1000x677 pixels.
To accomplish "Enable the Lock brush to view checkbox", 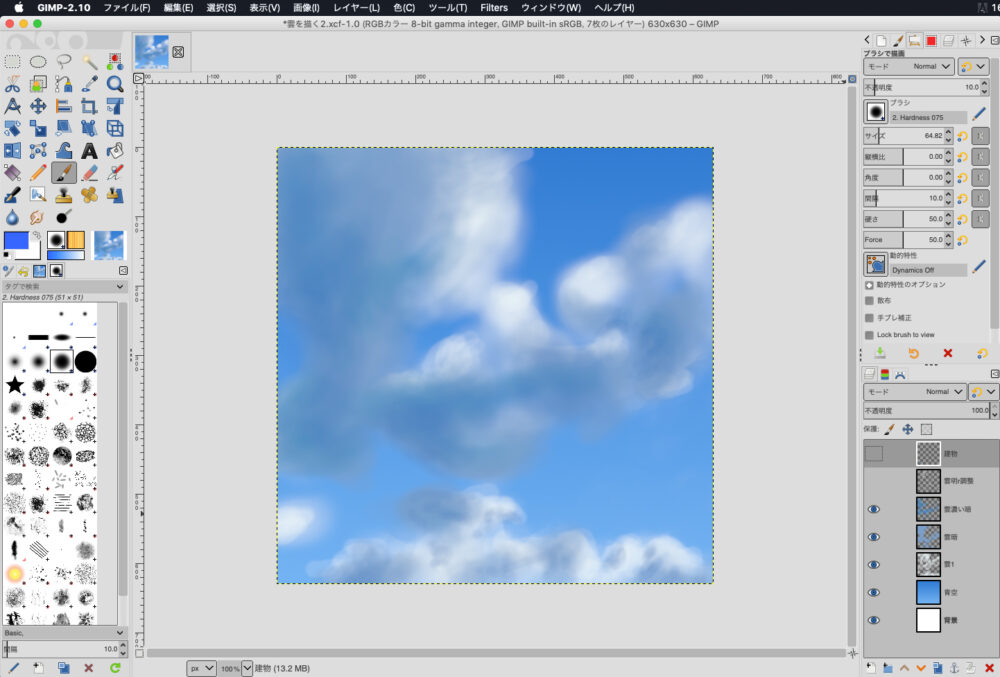I will pos(869,335).
